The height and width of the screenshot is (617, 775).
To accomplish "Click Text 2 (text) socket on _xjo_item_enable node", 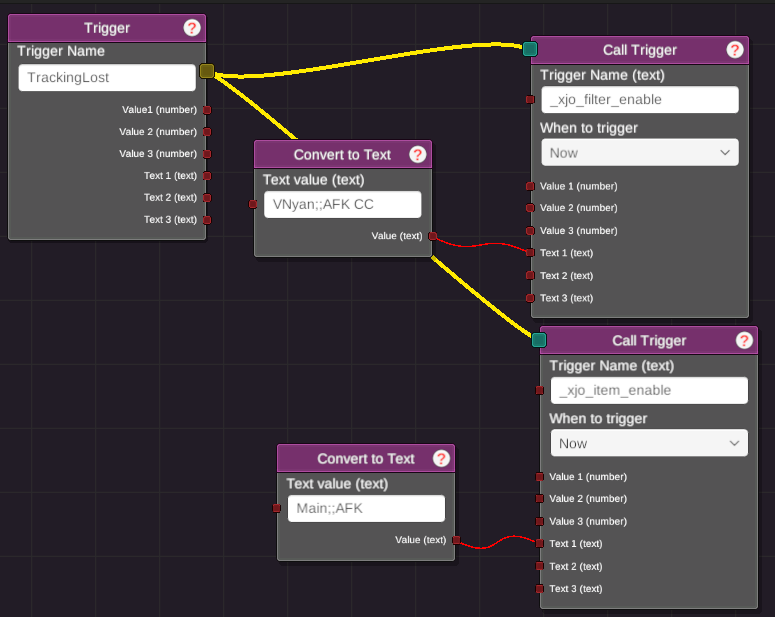I will click(540, 566).
